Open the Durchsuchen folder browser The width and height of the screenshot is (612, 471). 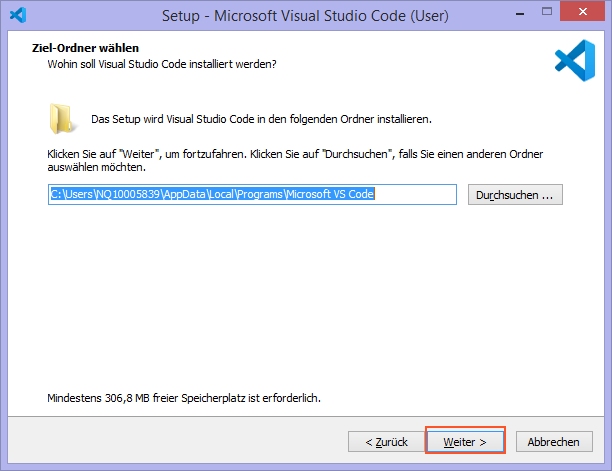(515, 194)
